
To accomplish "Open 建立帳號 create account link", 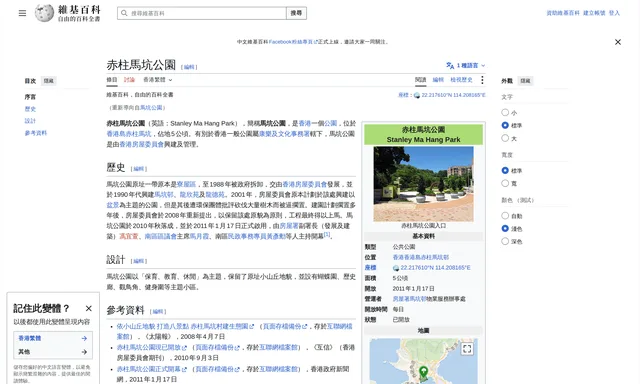I will 594,13.
